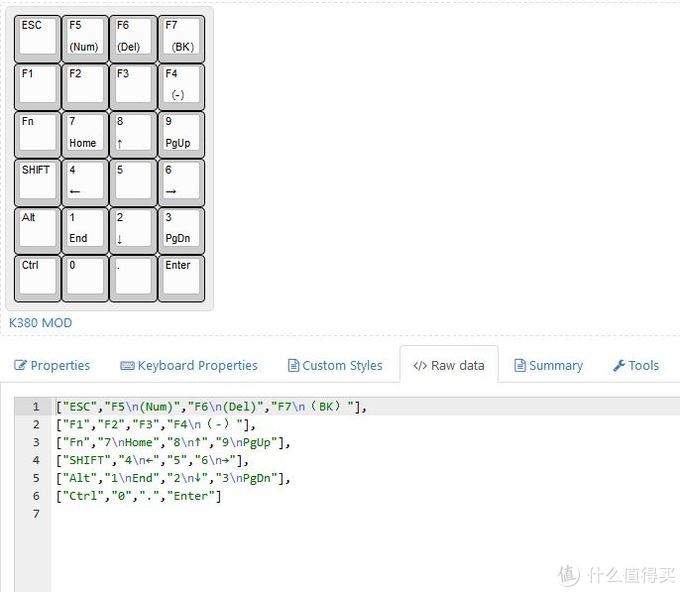Click the Properties tab edit icon
Viewport: 680px width, 592px height.
point(20,366)
